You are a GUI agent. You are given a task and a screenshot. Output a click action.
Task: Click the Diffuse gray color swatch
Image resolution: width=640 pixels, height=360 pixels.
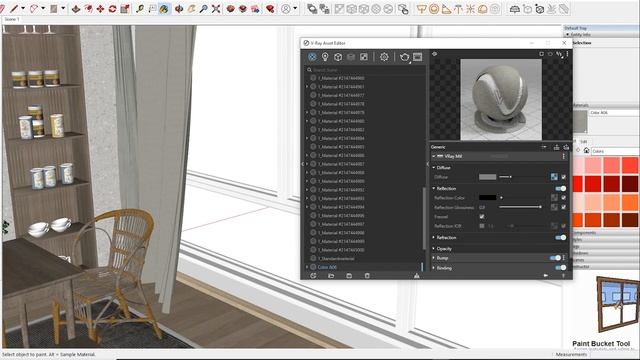(487, 177)
